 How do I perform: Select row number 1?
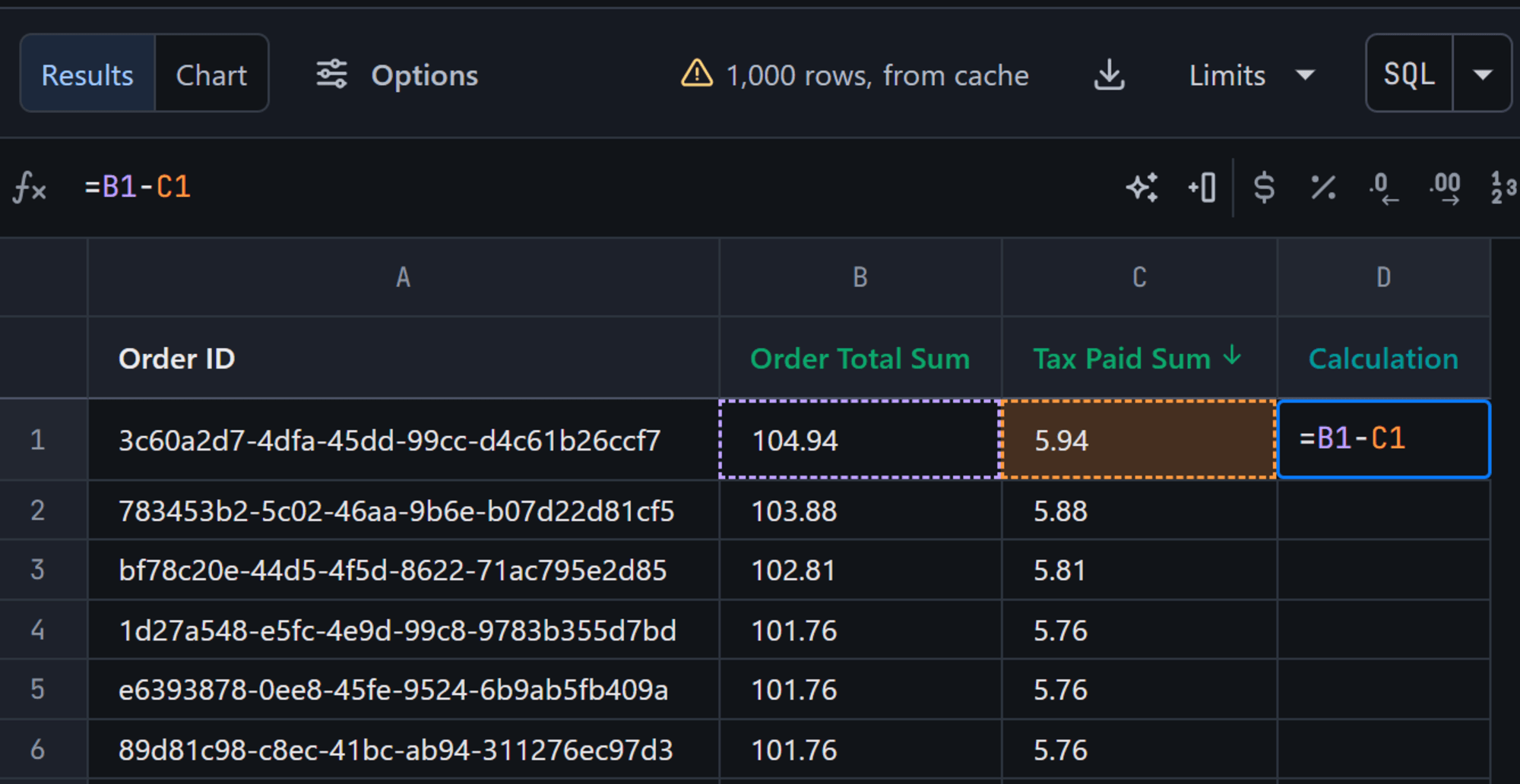pyautogui.click(x=38, y=440)
